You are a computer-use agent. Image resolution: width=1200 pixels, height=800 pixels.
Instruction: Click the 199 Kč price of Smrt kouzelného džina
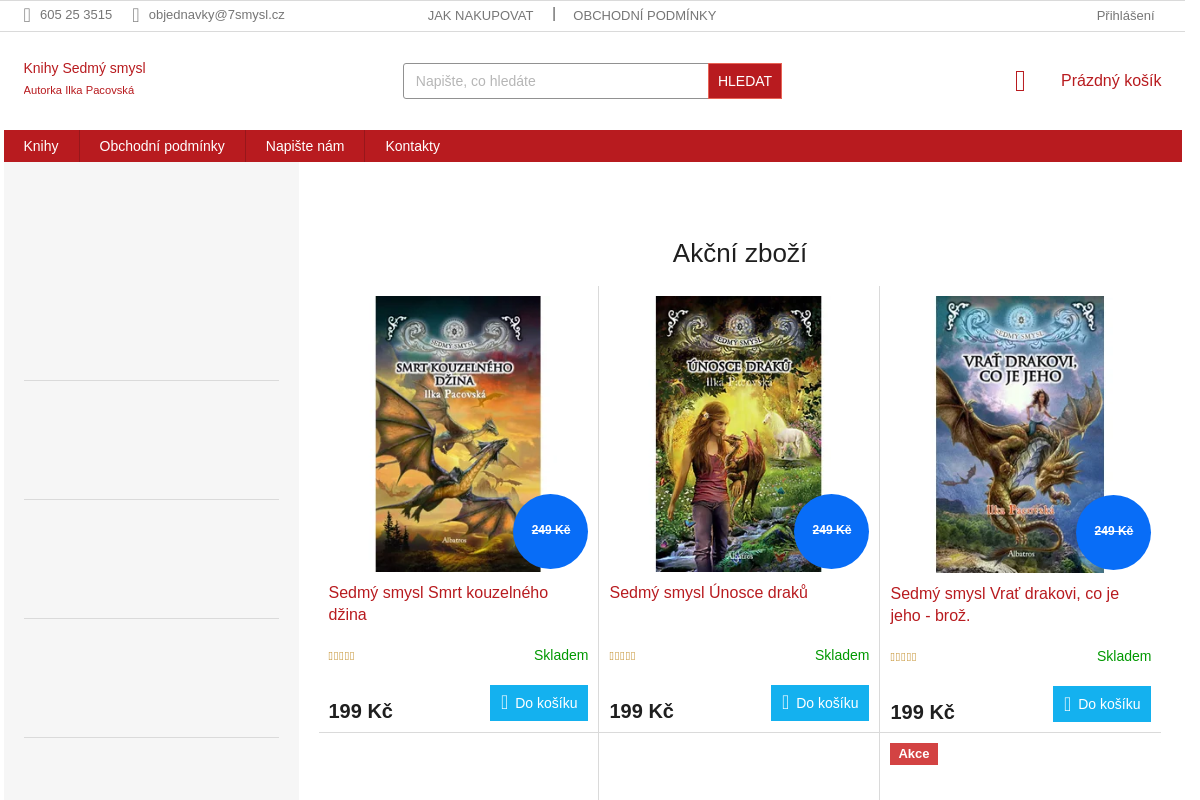pyautogui.click(x=360, y=711)
